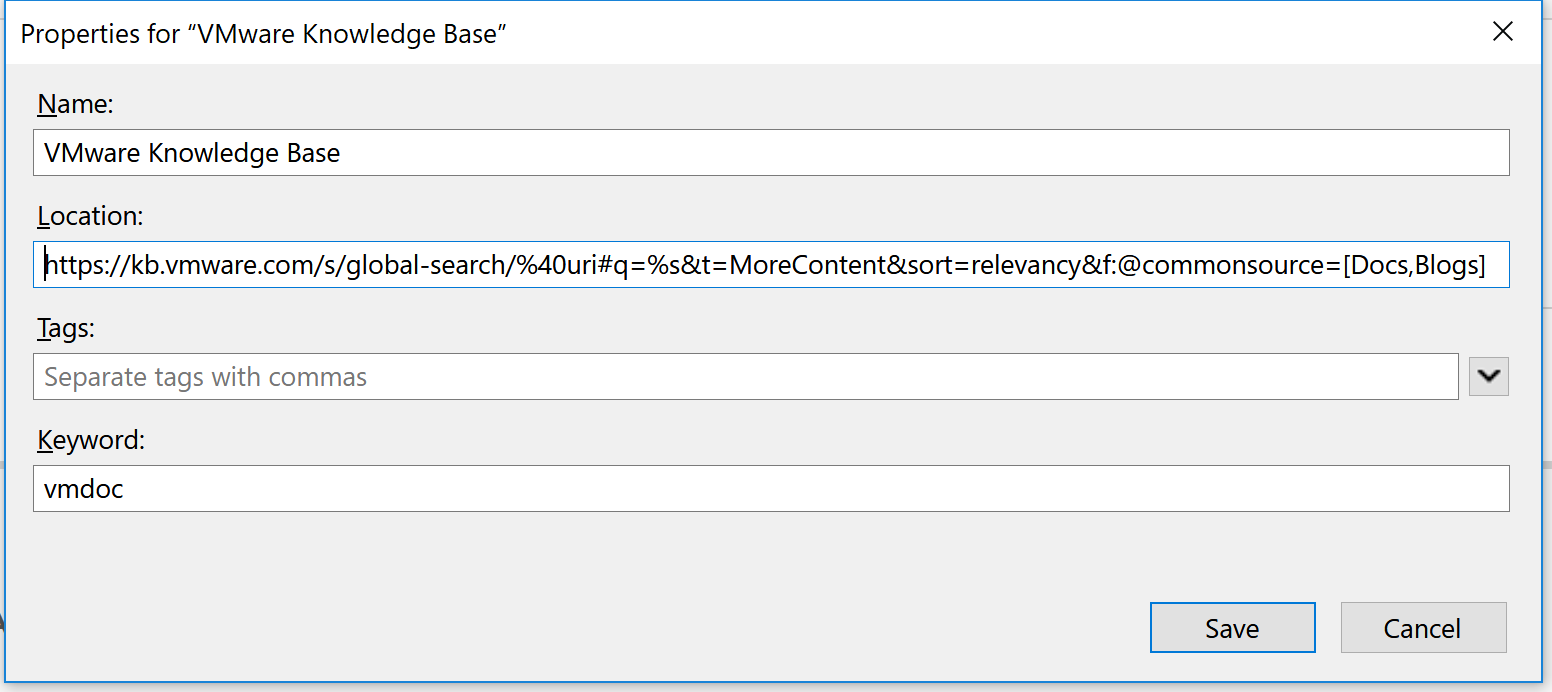This screenshot has height=692, width=1552.
Task: Click the Name label
Action: coord(76,104)
